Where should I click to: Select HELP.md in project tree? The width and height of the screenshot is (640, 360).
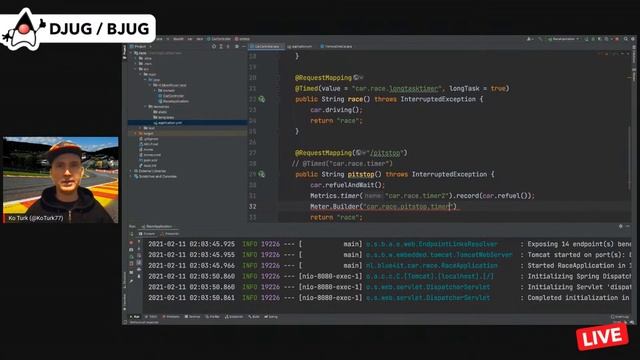[147, 166]
